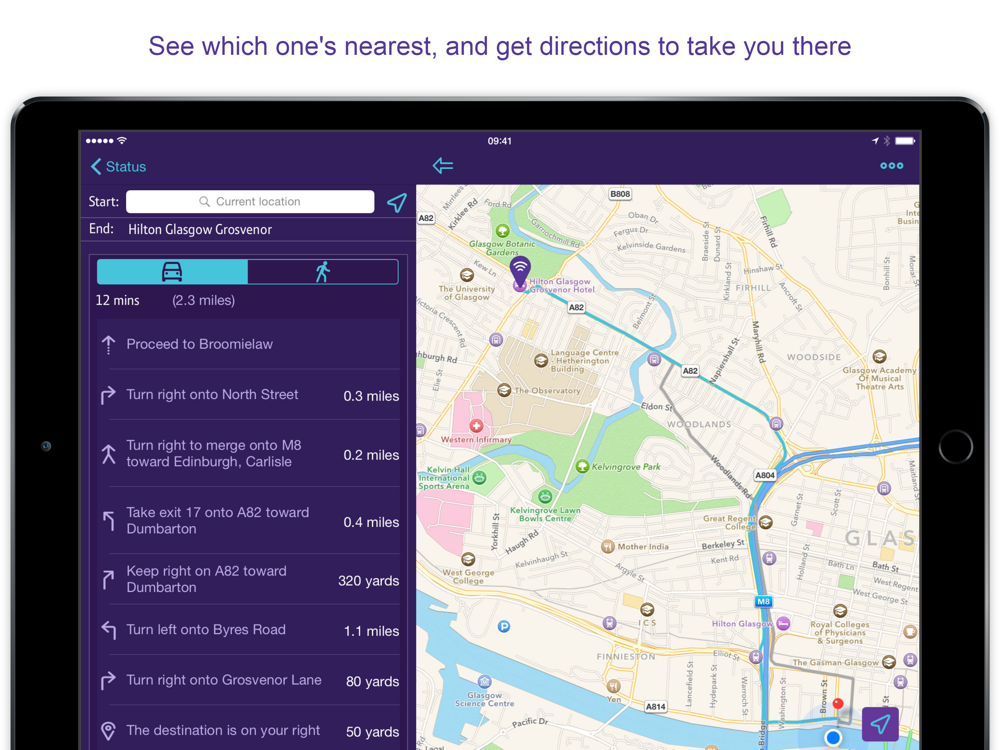Tap the University of Glasgow icon
1000x750 pixels.
point(467,275)
